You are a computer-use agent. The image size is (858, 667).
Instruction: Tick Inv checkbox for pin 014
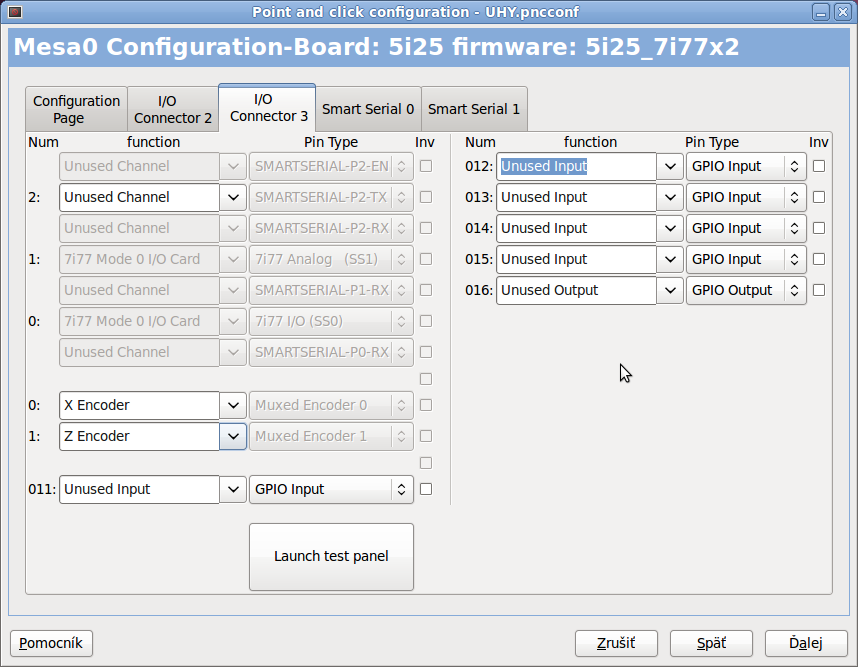[819, 228]
